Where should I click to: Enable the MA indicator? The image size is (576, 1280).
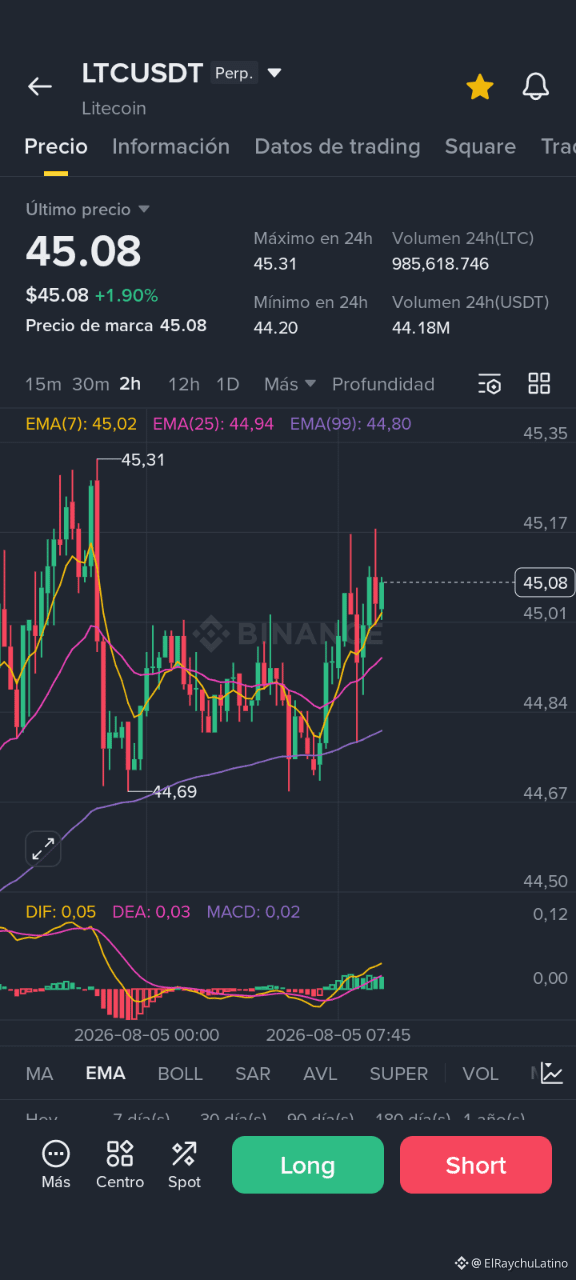(39, 1074)
